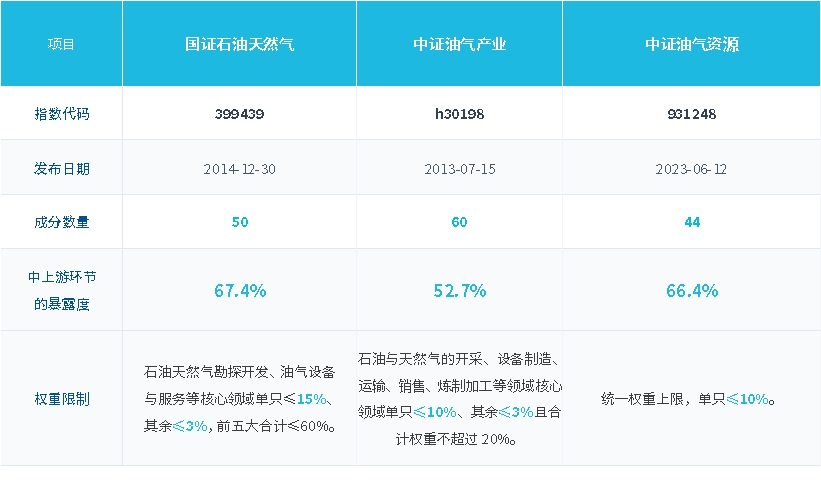This screenshot has height=494, width=821.
Task: Select the date 2013-07-15
Action: [x=459, y=169]
